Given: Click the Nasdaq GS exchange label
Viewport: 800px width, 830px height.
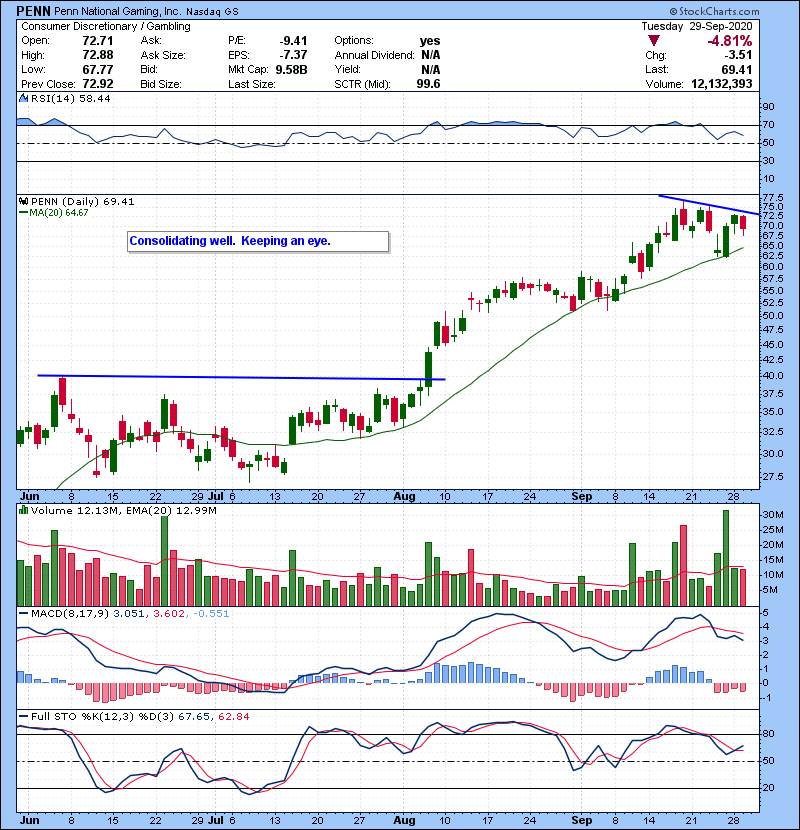Looking at the screenshot, I should tap(211, 11).
